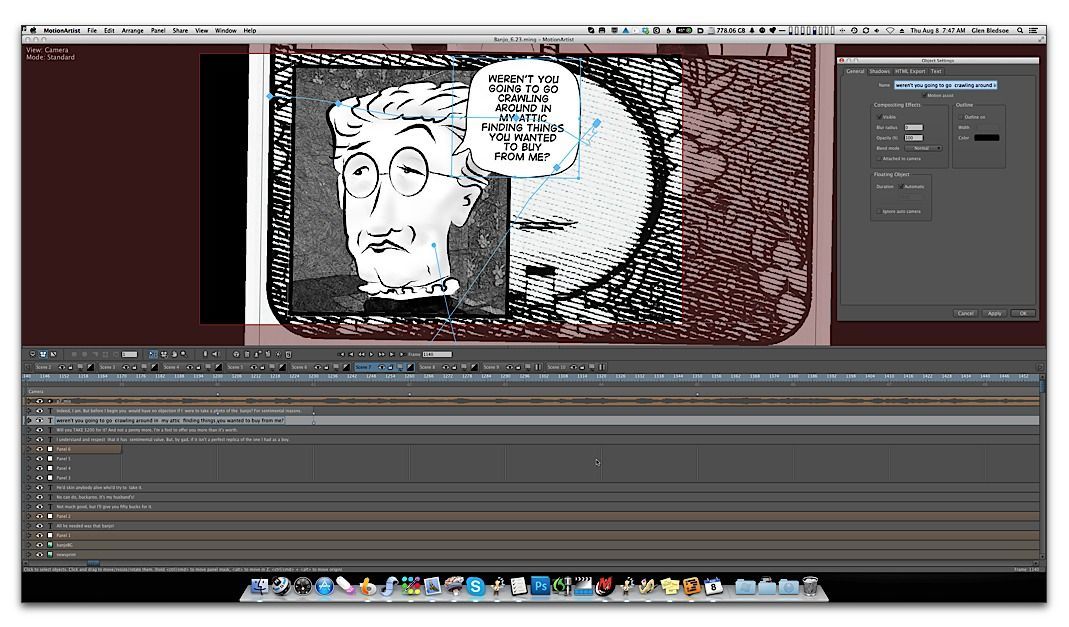Click the rotate tool icon in the toolbar
This screenshot has width=1069, height=627.
pyautogui.click(x=174, y=354)
